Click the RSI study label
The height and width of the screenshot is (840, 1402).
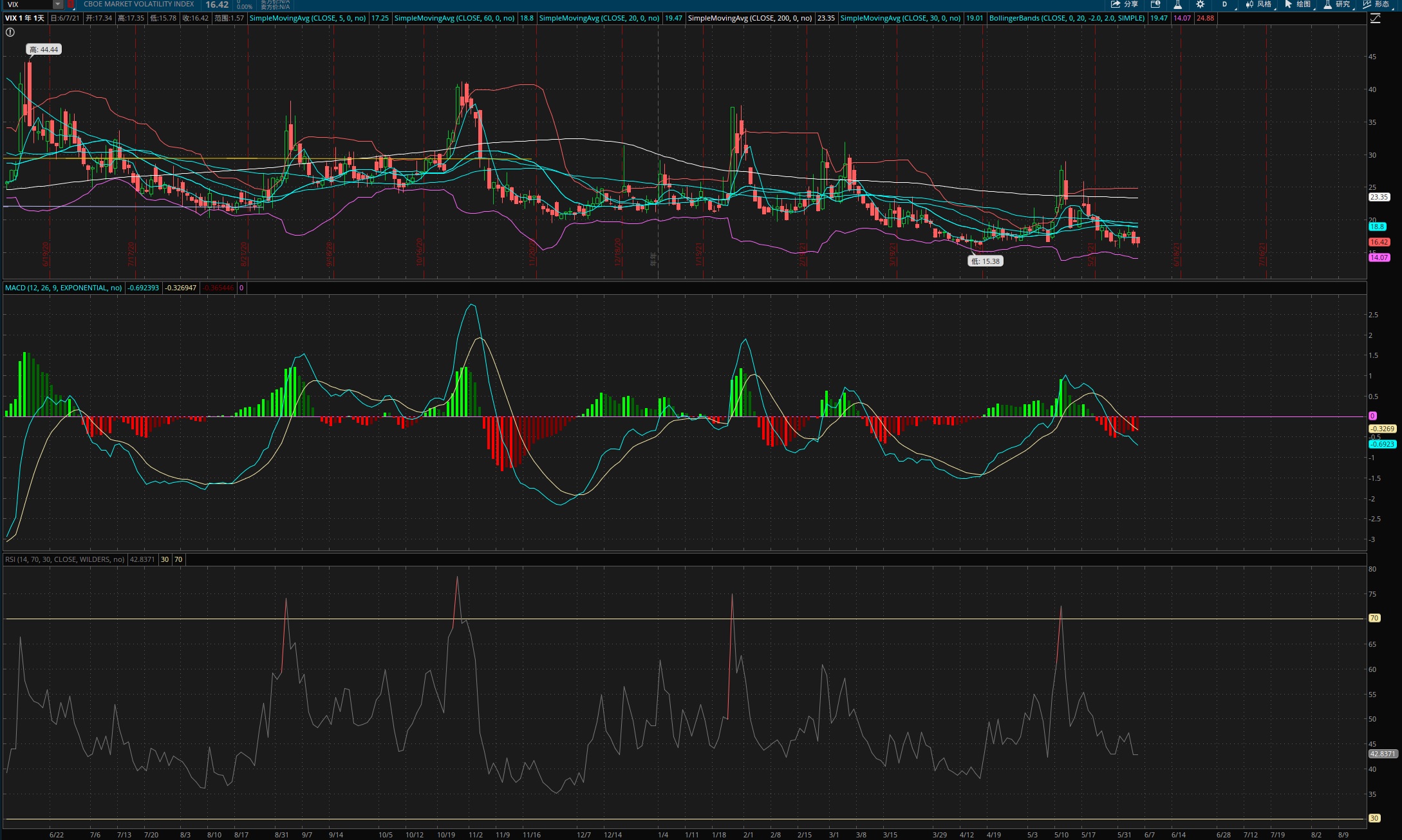[x=64, y=559]
